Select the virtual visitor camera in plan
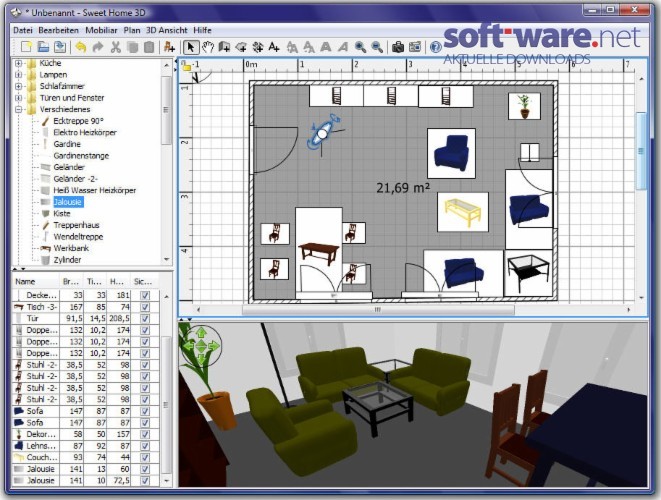This screenshot has width=661, height=500. point(322,134)
